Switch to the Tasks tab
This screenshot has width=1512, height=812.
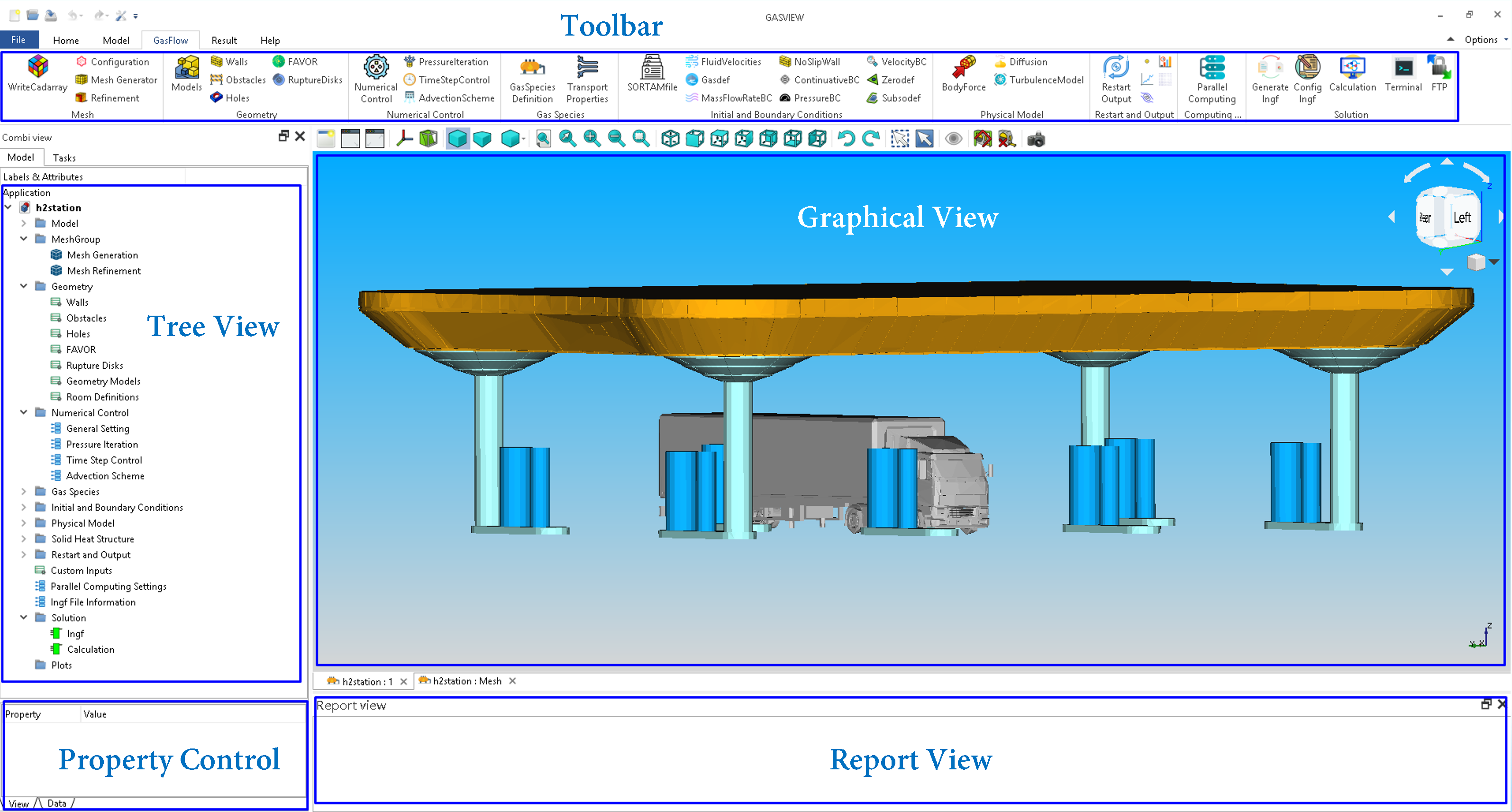[x=64, y=158]
